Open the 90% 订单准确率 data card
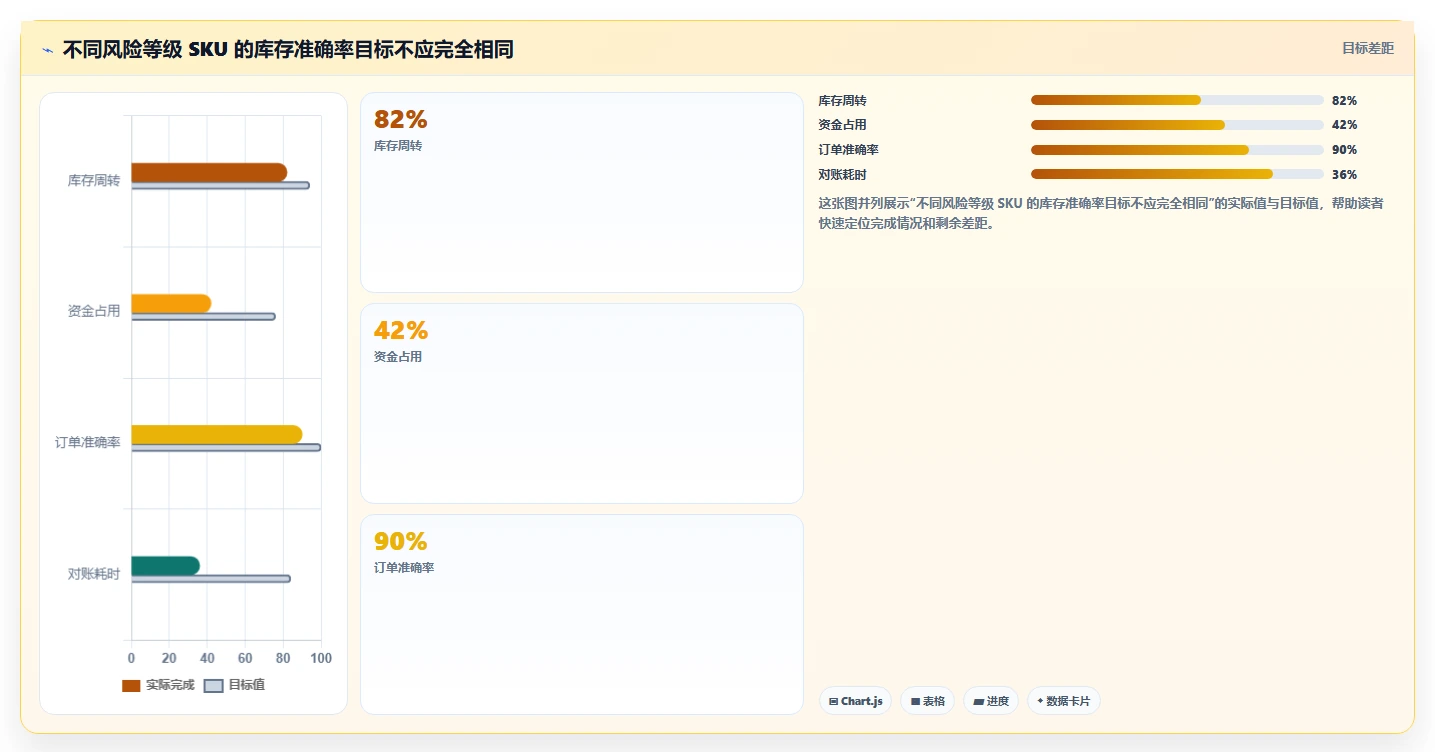The image size is (1435, 752). tap(582, 614)
